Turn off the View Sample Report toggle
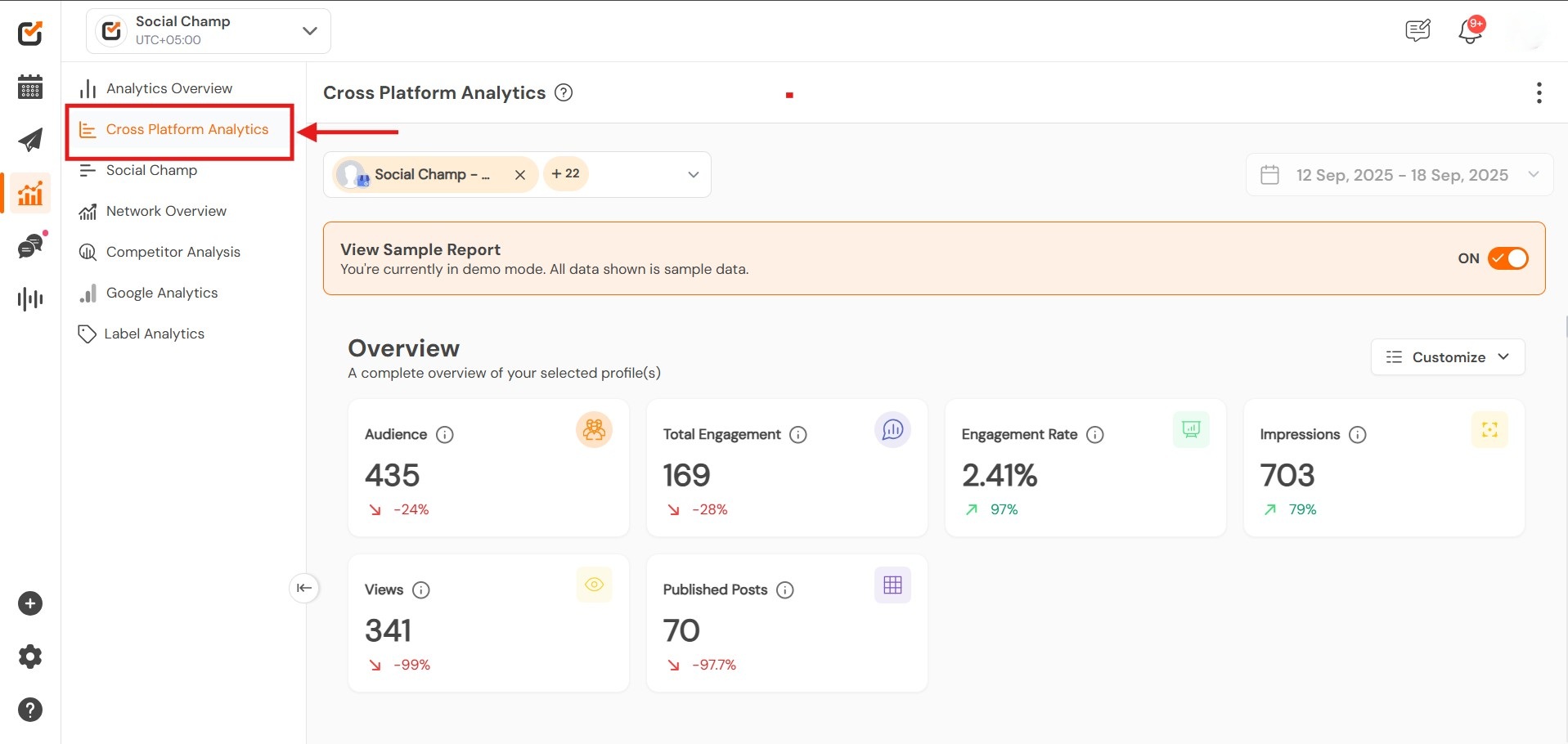Screen dimensions: 1568x744 tap(1507, 258)
